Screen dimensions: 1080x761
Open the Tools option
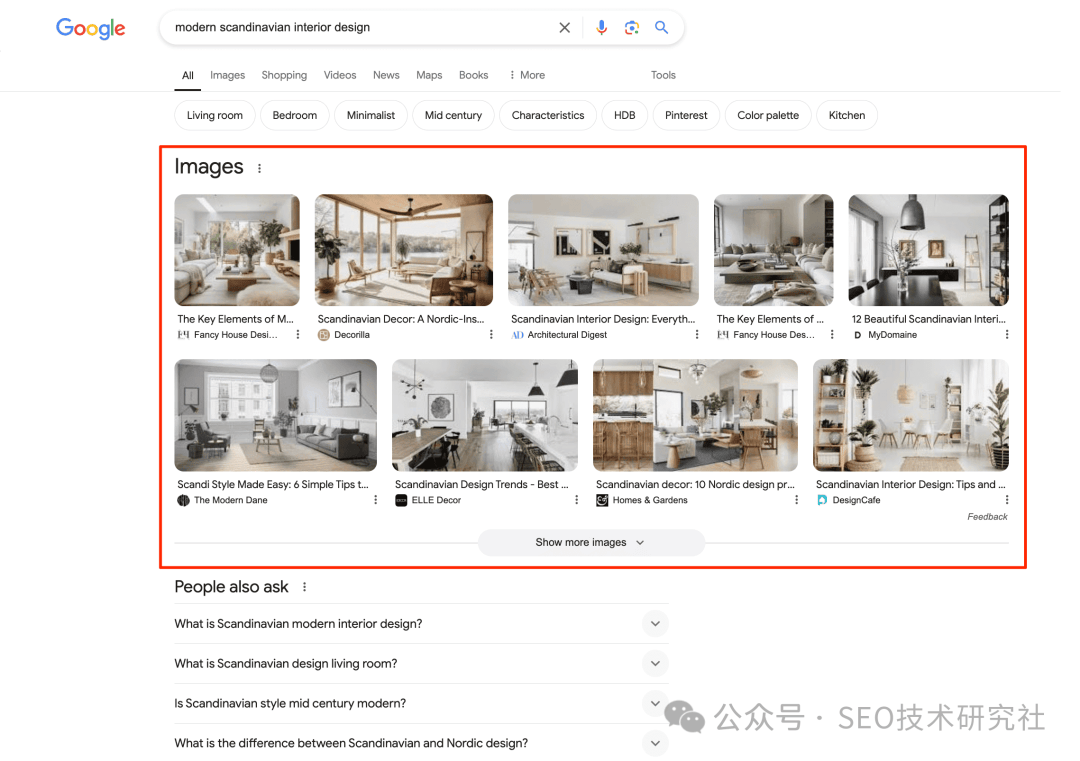click(663, 75)
